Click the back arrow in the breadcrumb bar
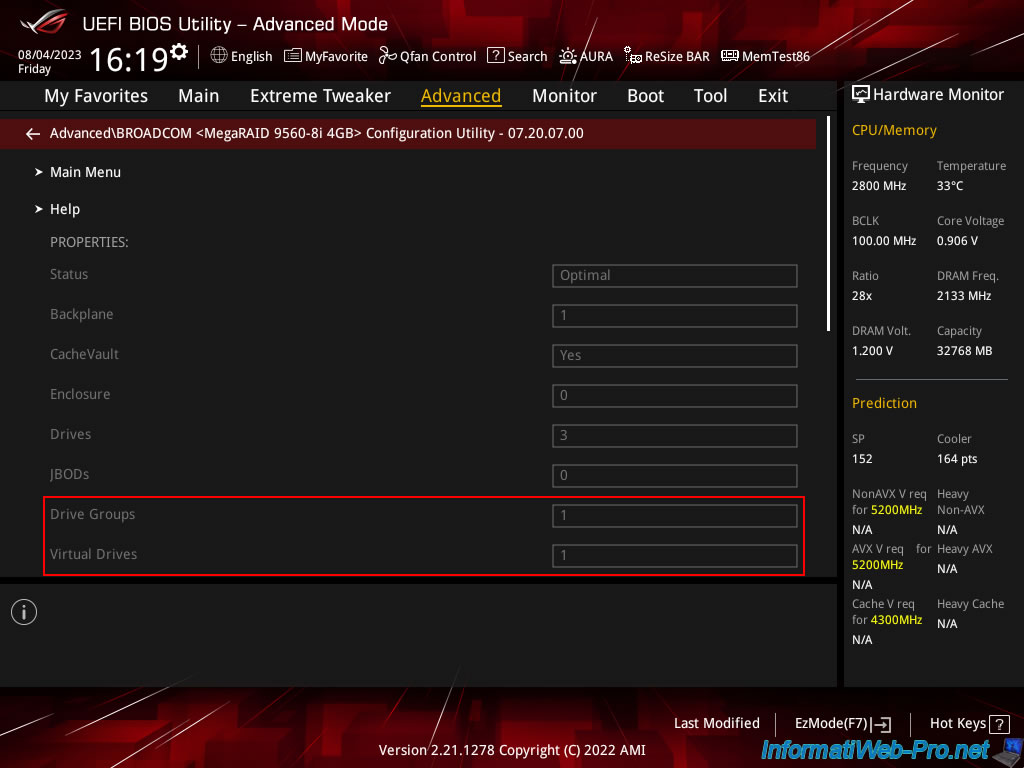This screenshot has height=768, width=1024. [33, 133]
